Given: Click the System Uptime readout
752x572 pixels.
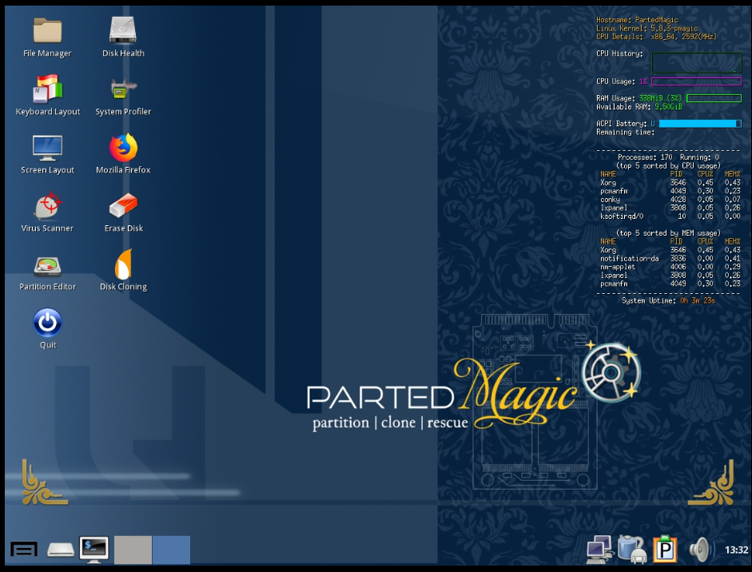Looking at the screenshot, I should (x=668, y=301).
